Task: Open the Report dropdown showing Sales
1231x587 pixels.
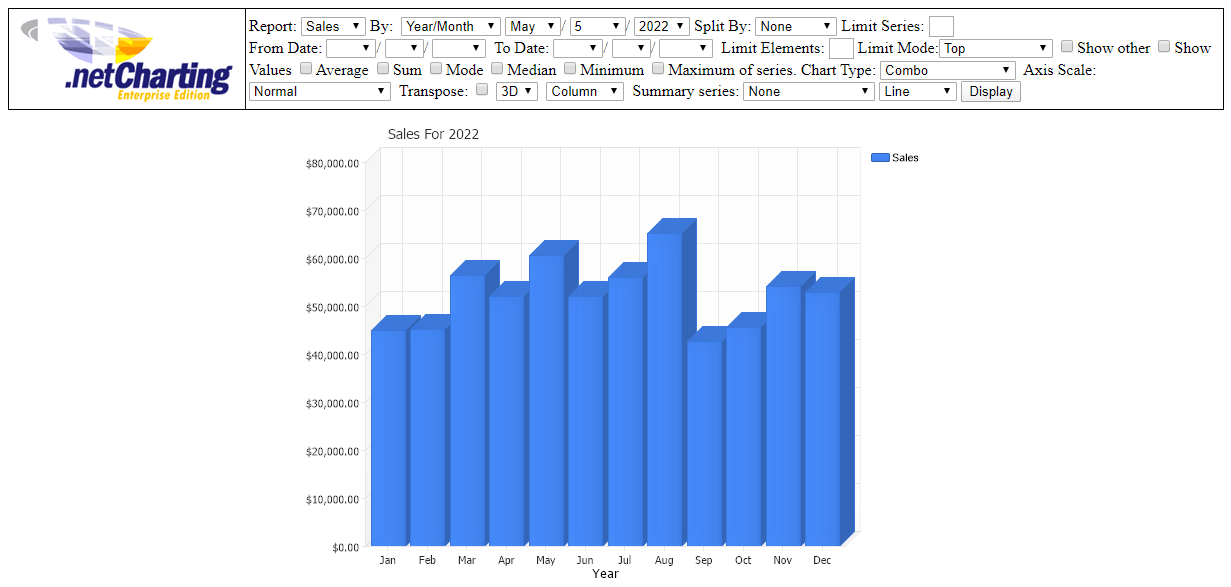Action: pos(333,27)
